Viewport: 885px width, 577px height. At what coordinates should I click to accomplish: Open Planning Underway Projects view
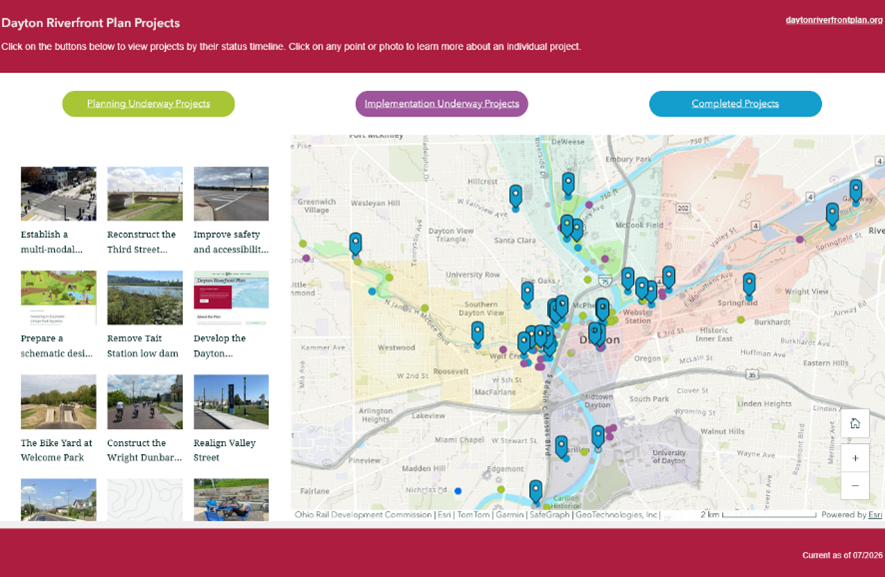[148, 104]
